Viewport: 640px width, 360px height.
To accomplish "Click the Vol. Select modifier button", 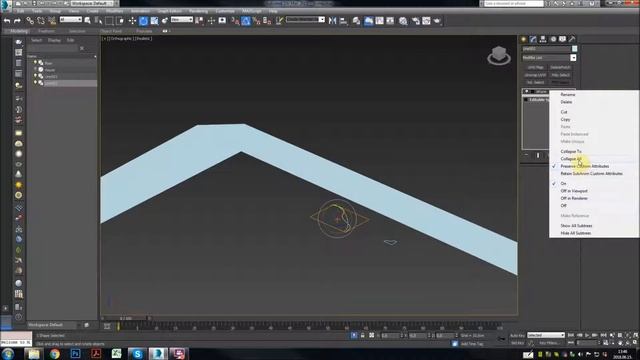I will (x=536, y=82).
